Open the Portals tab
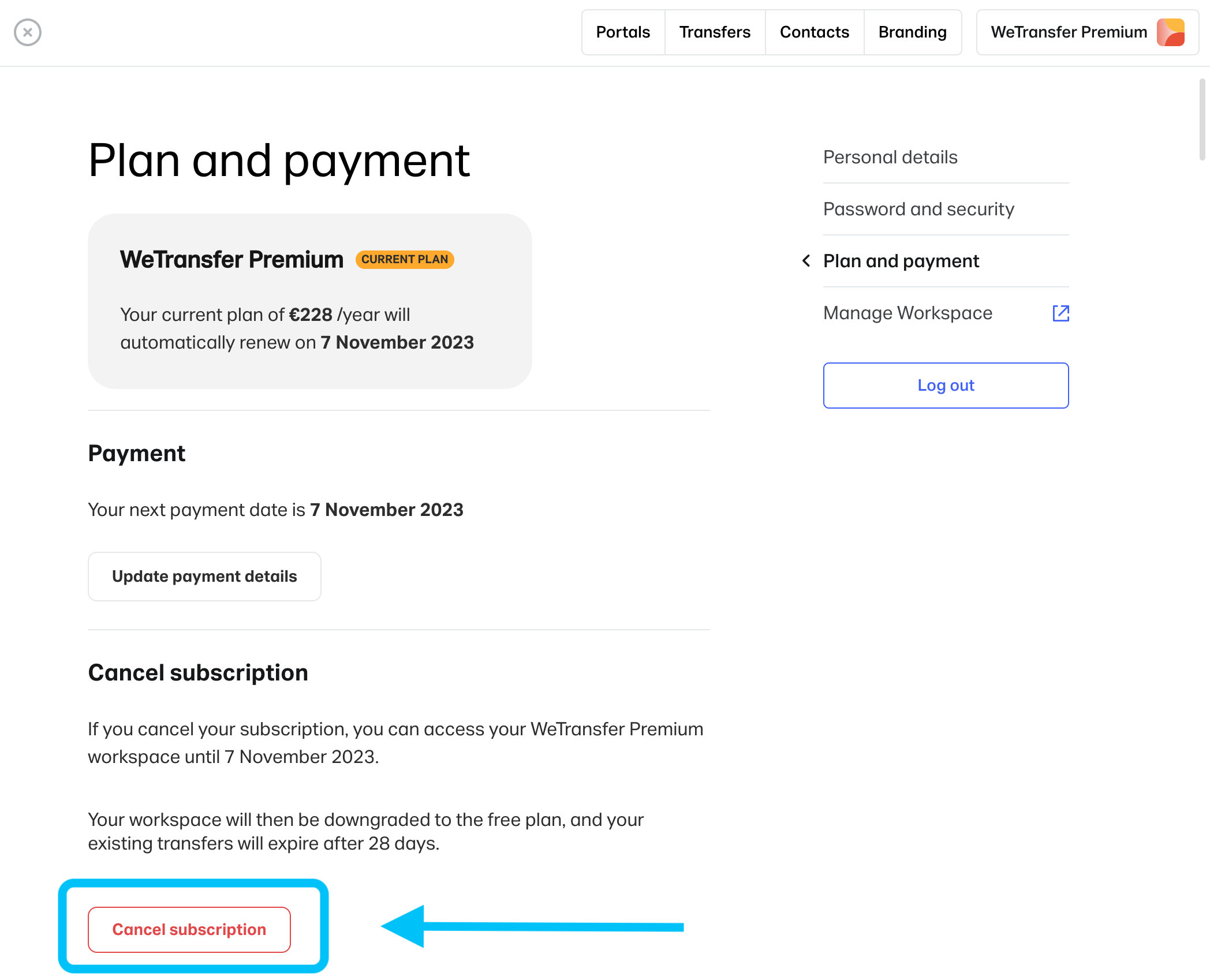1210x980 pixels. 623,32
